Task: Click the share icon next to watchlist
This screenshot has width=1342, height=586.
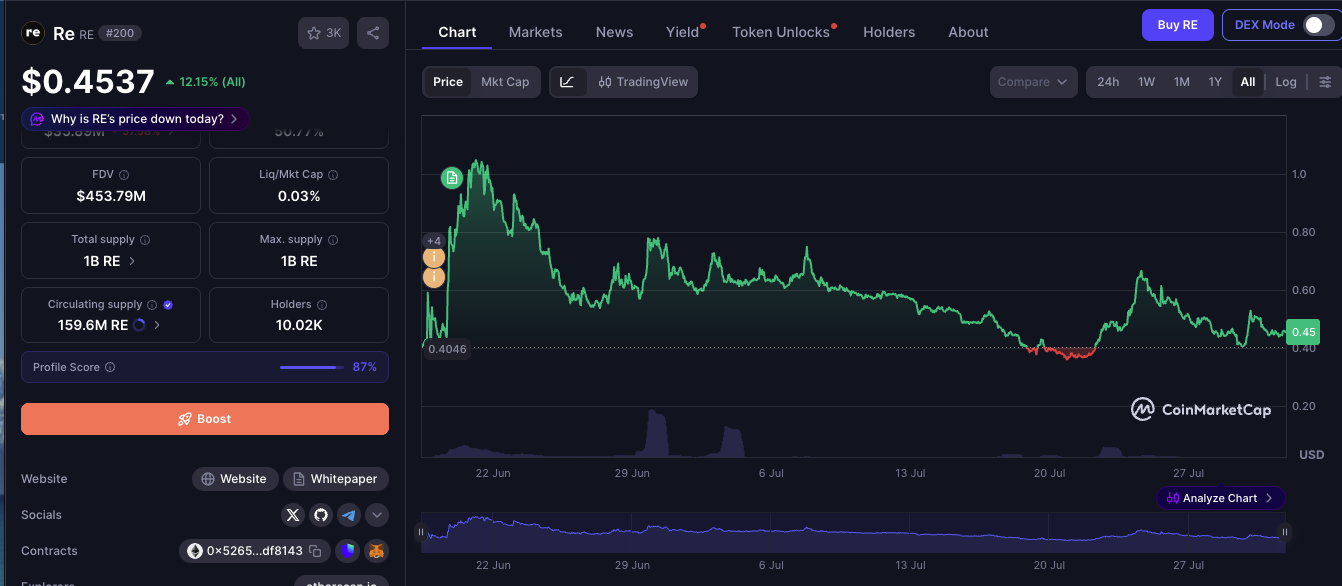Action: point(373,33)
